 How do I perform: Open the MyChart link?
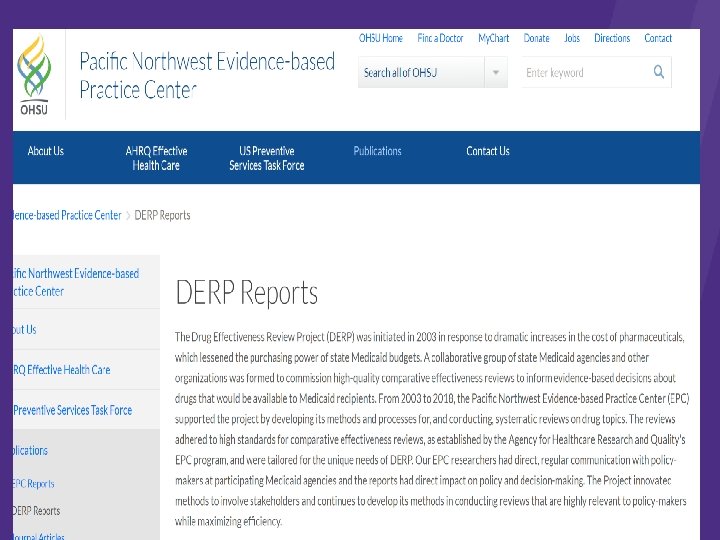[494, 38]
